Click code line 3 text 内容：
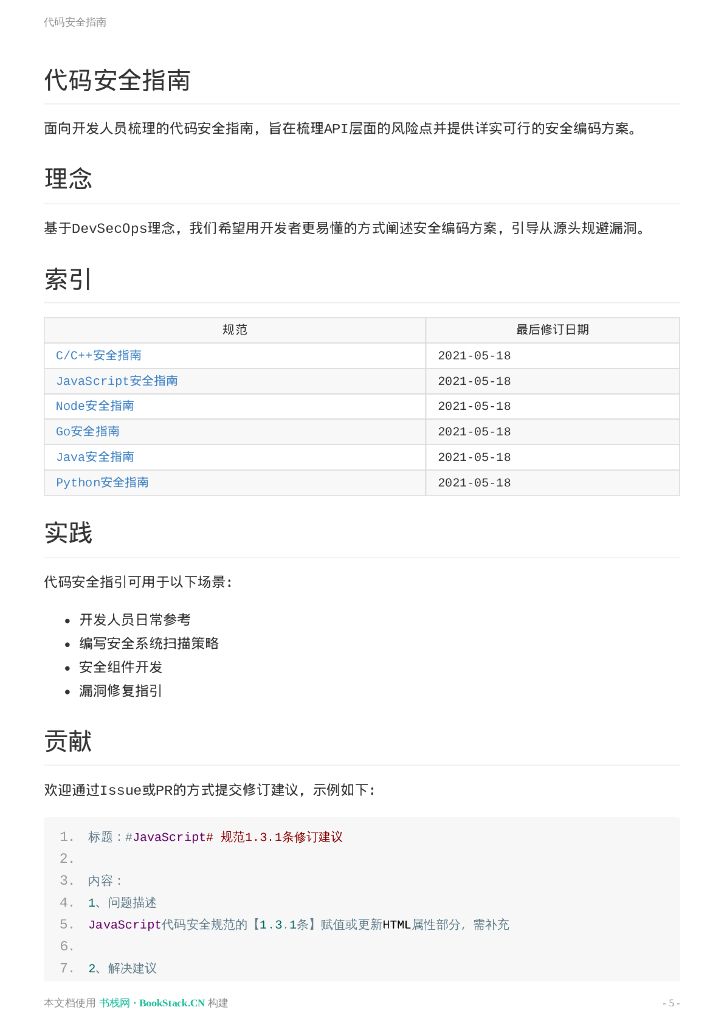This screenshot has height=1024, width=724. pyautogui.click(x=104, y=881)
